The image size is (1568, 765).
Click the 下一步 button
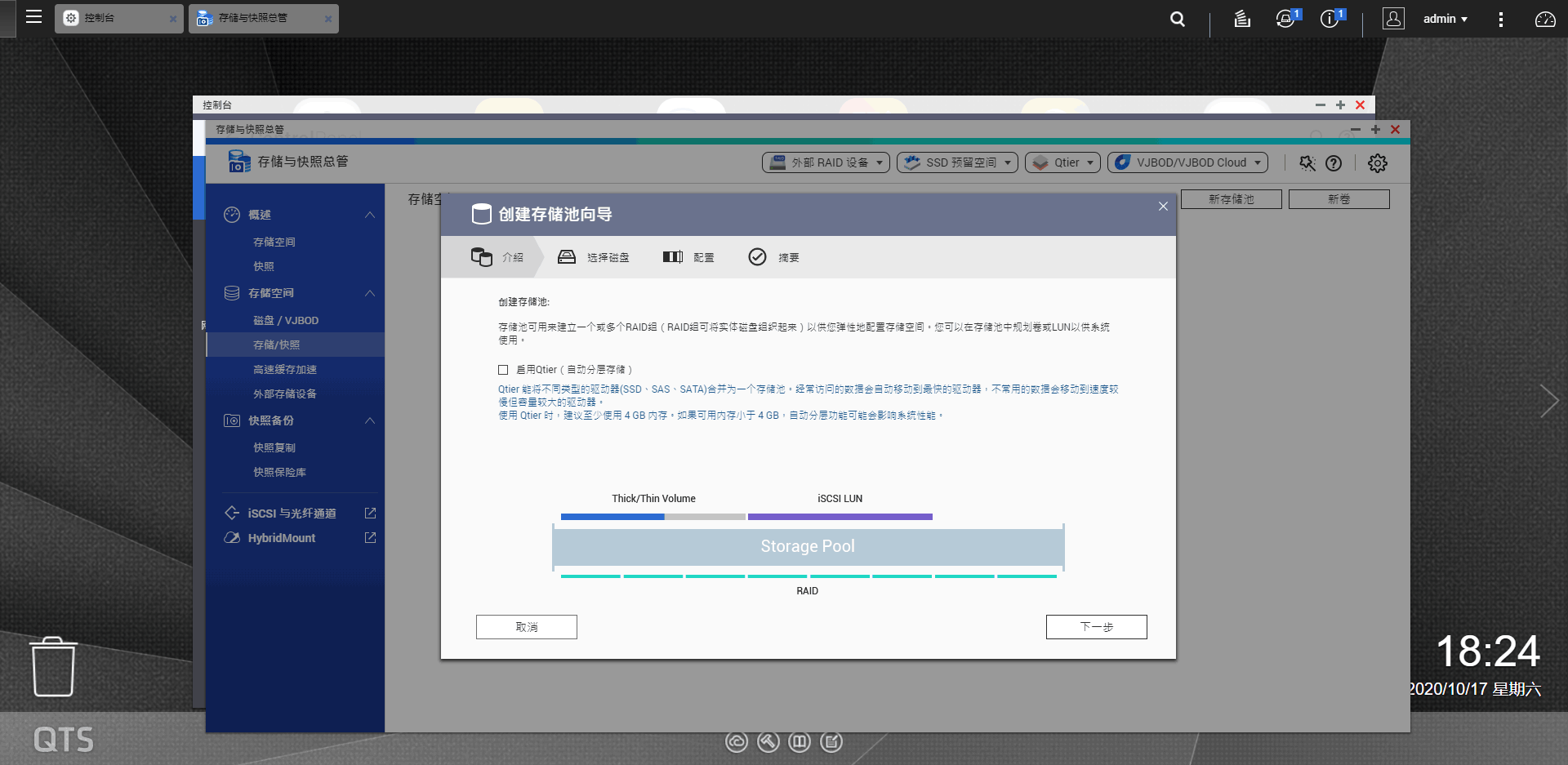pyautogui.click(x=1097, y=627)
